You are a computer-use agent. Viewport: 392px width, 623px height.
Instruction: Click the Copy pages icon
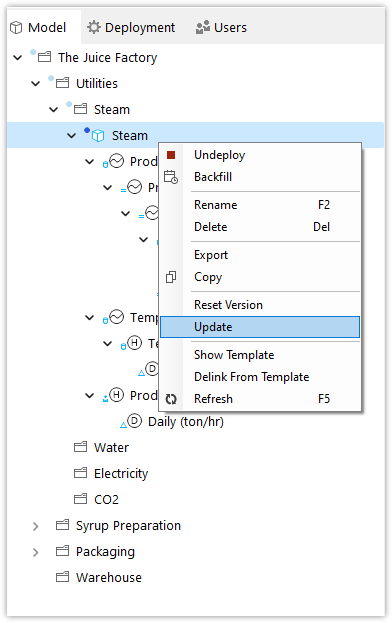pyautogui.click(x=171, y=277)
